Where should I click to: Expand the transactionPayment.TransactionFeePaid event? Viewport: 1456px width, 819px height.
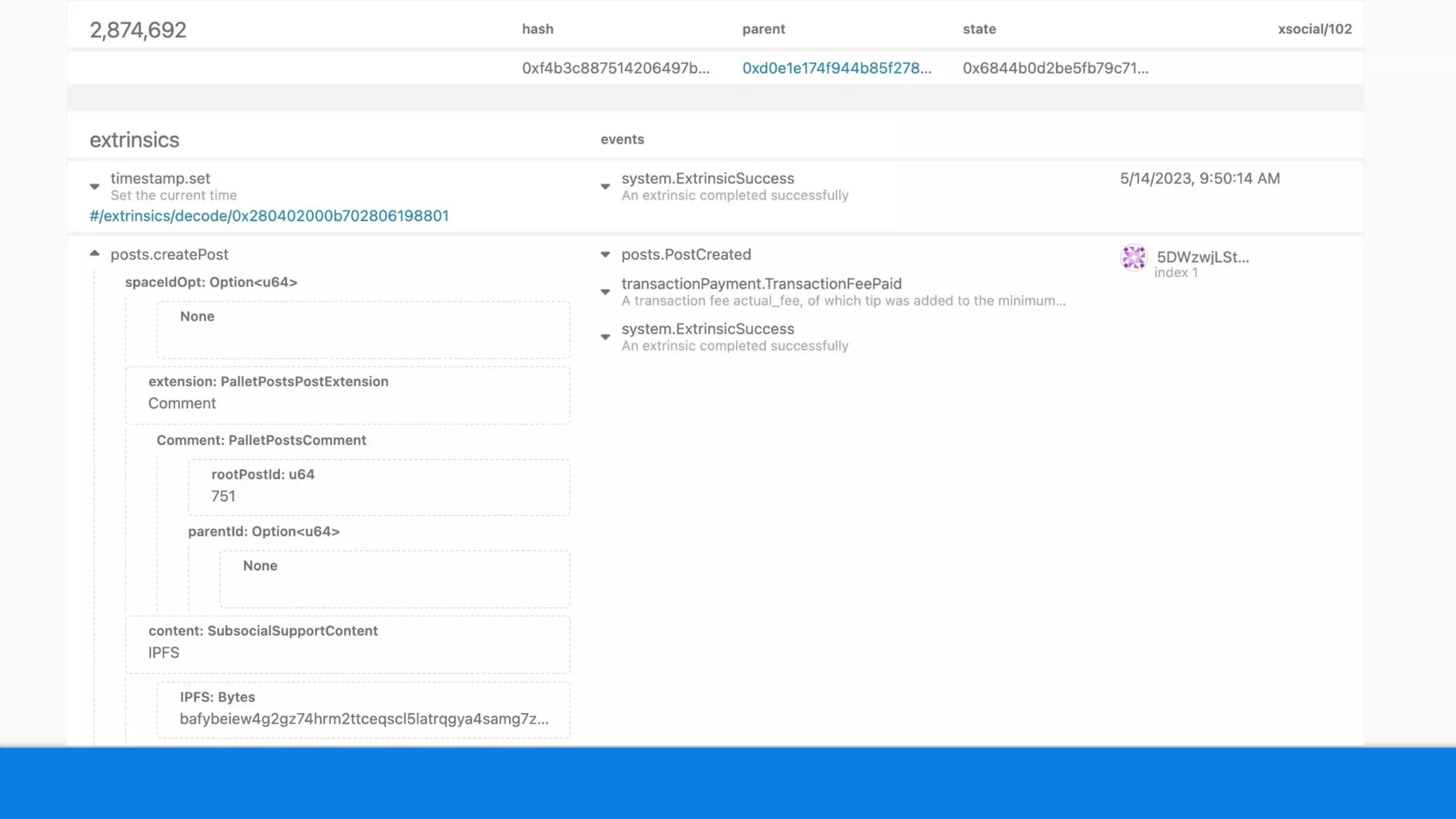605,291
